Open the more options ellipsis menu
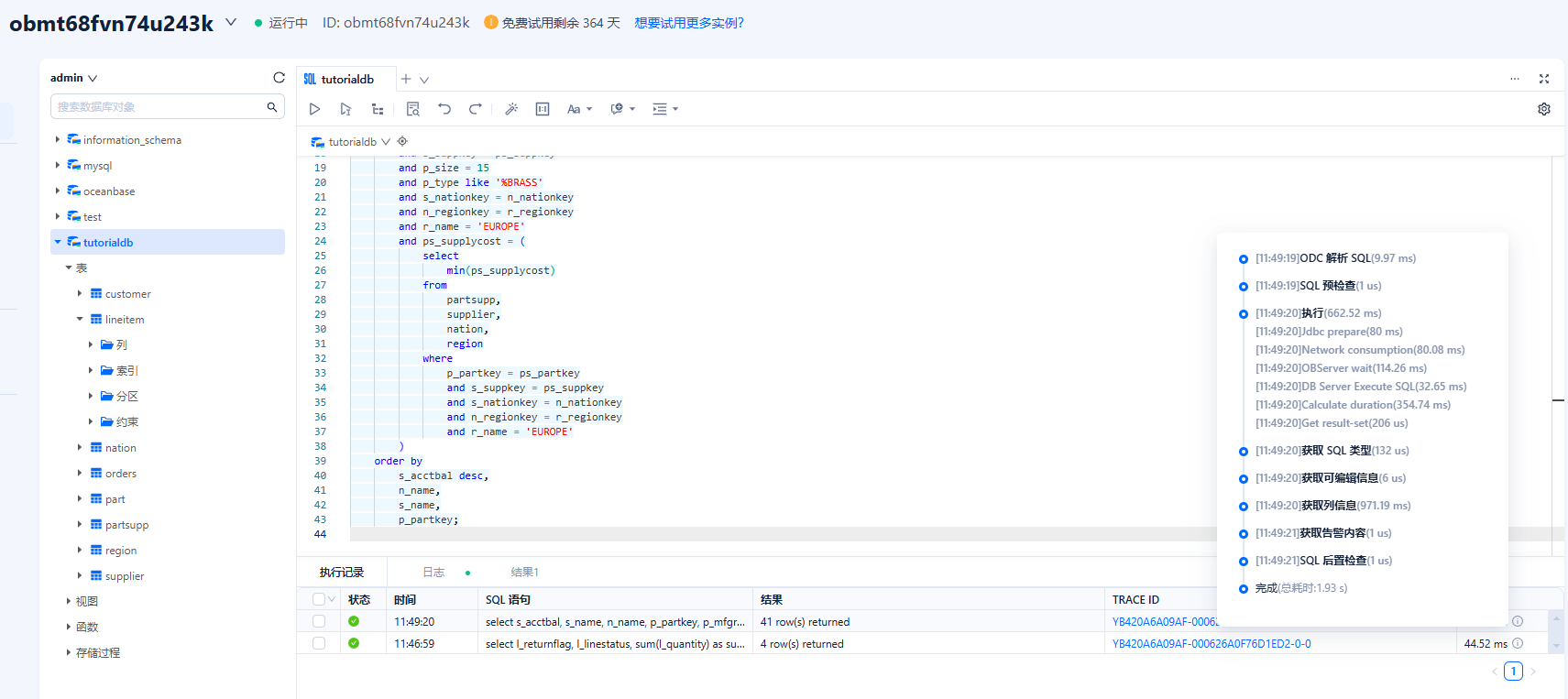This screenshot has width=1568, height=699. (1515, 79)
